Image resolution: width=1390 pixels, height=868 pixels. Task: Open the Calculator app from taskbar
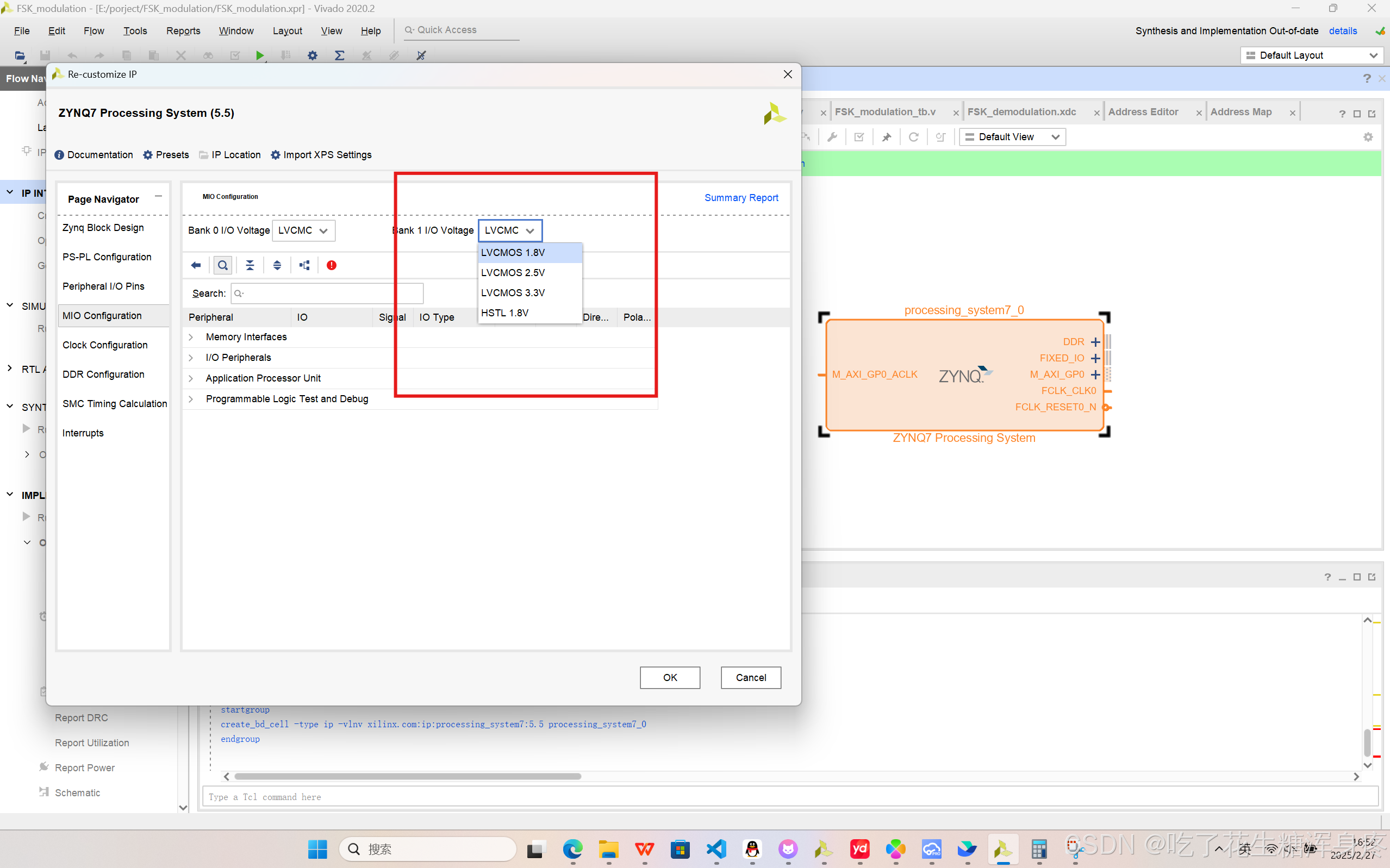click(1039, 848)
